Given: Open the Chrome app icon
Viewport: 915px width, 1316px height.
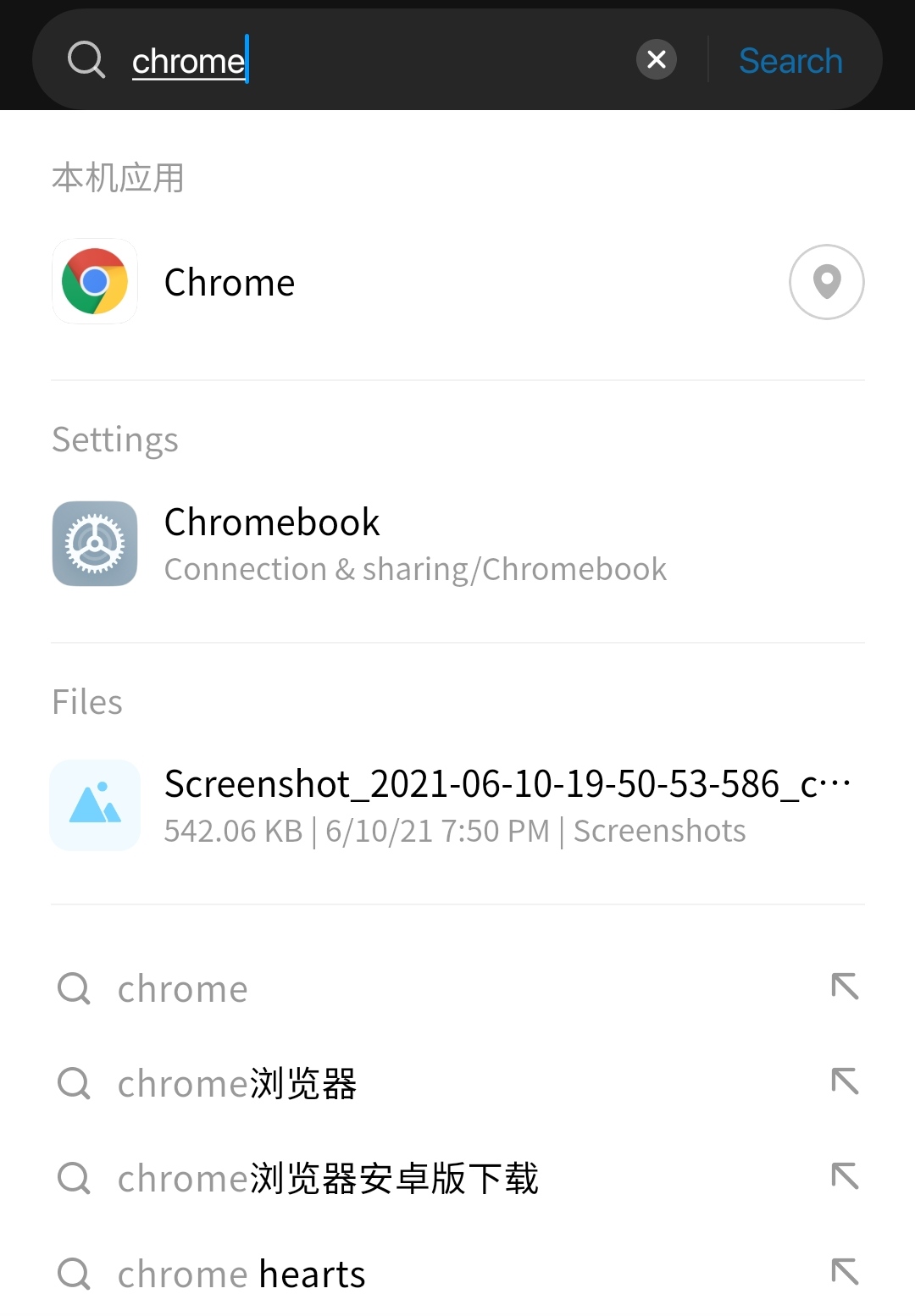Looking at the screenshot, I should 95,281.
